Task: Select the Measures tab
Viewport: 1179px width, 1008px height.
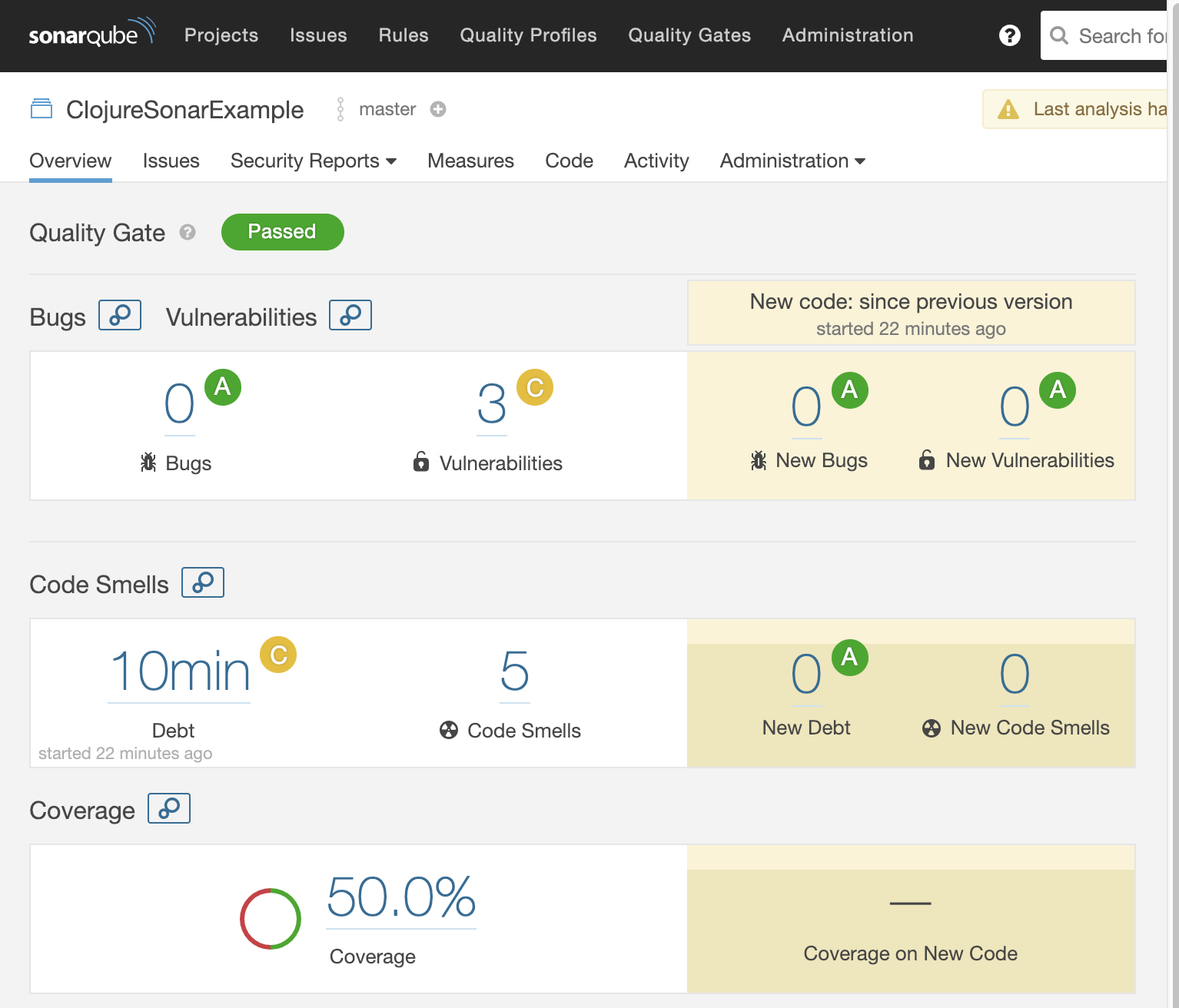Action: pyautogui.click(x=471, y=161)
